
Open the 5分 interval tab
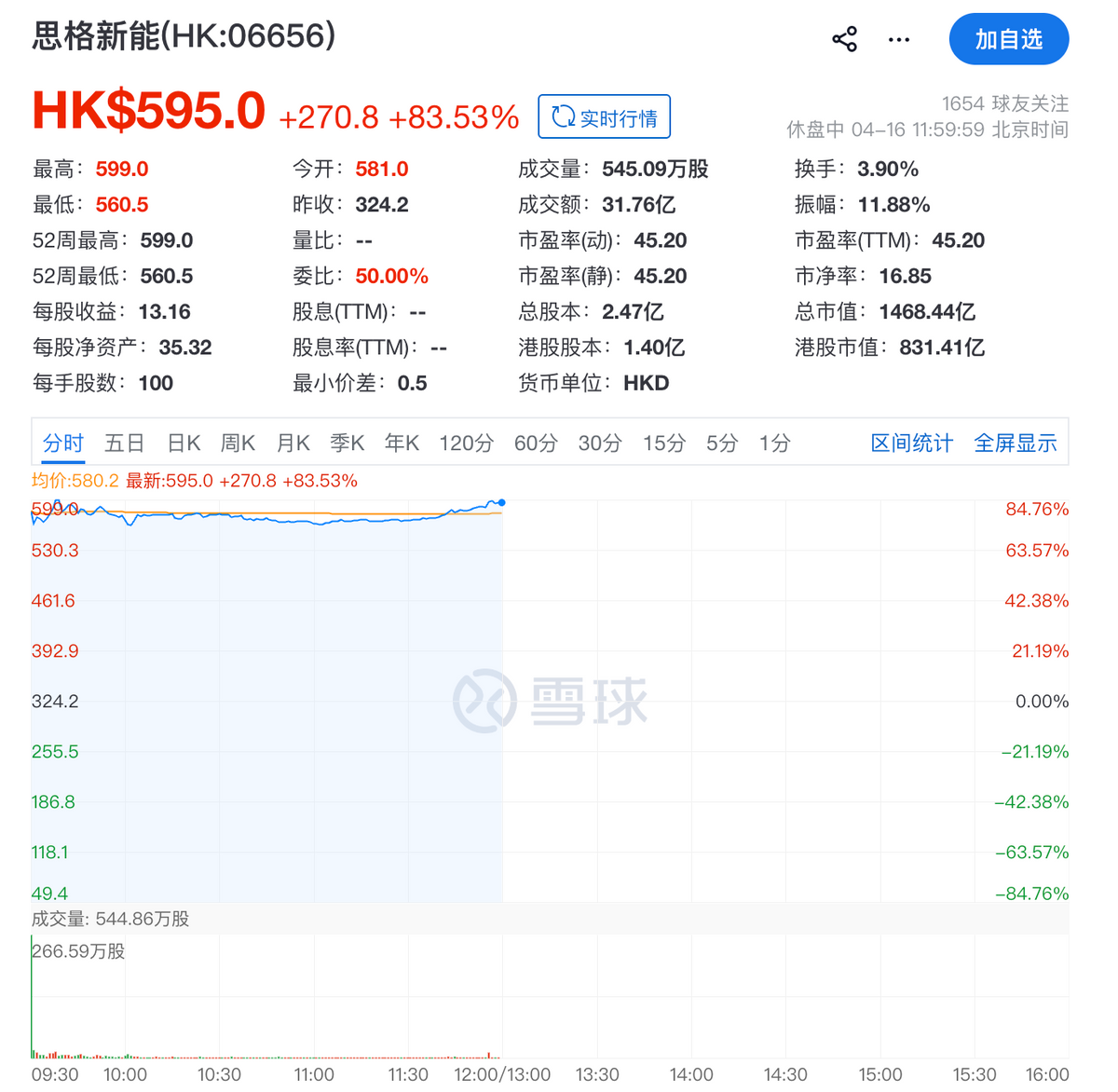(721, 443)
